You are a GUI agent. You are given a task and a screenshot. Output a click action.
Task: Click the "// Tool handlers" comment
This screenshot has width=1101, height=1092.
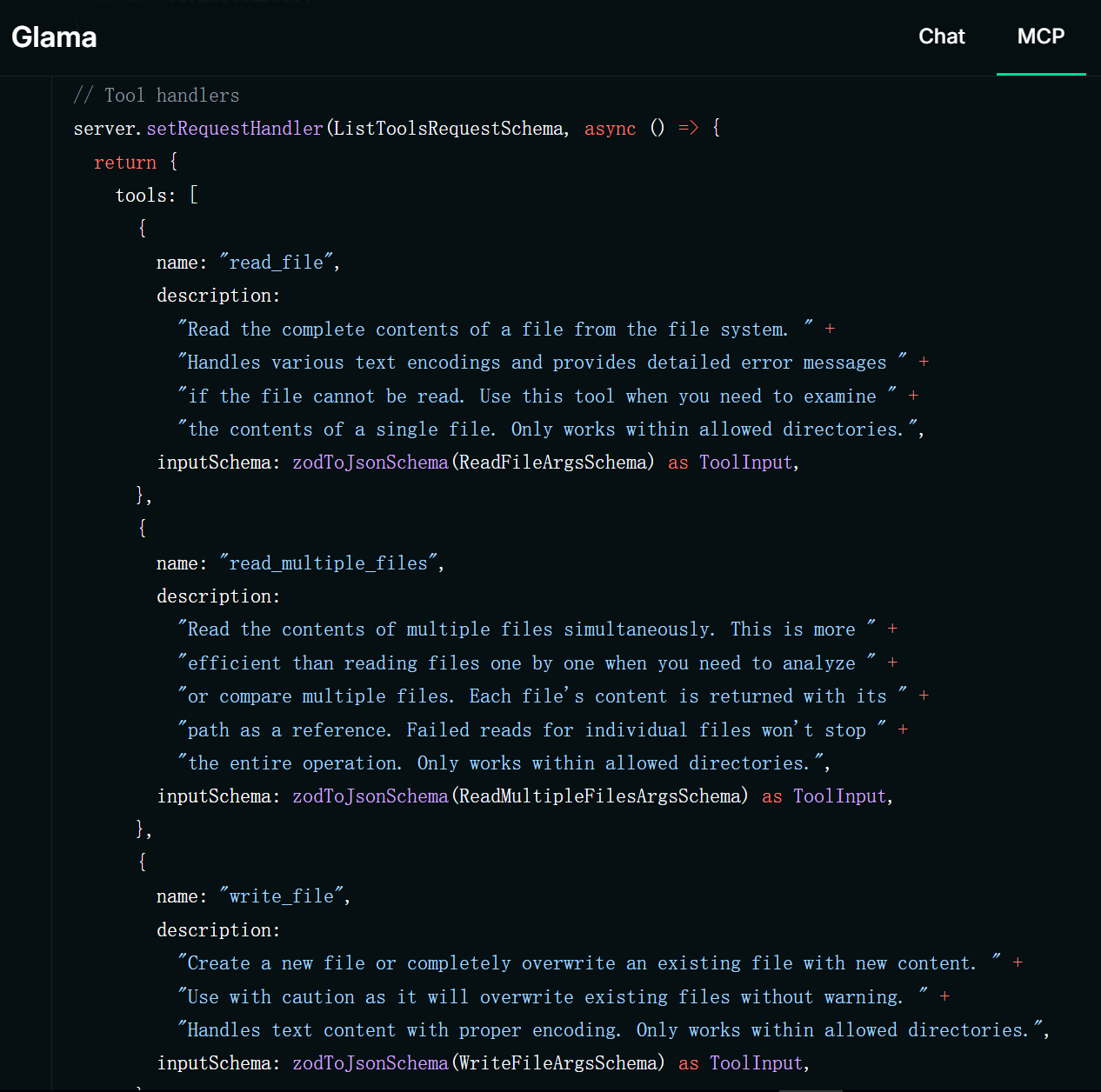(157, 96)
